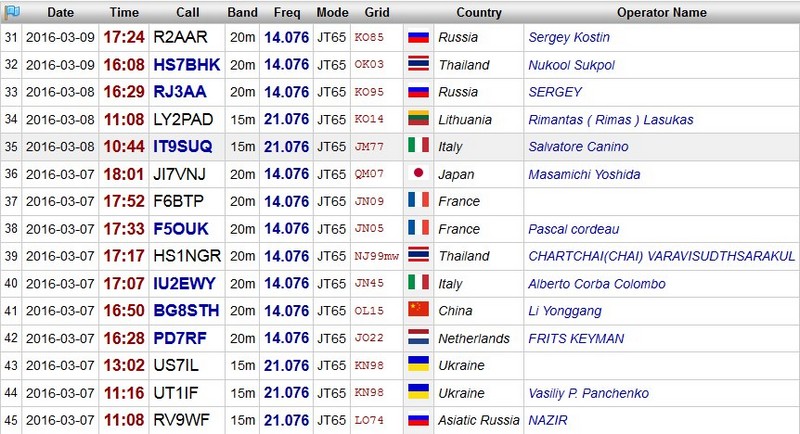Open operator Sergey Kostin's link
The height and width of the screenshot is (434, 800).
coord(569,37)
